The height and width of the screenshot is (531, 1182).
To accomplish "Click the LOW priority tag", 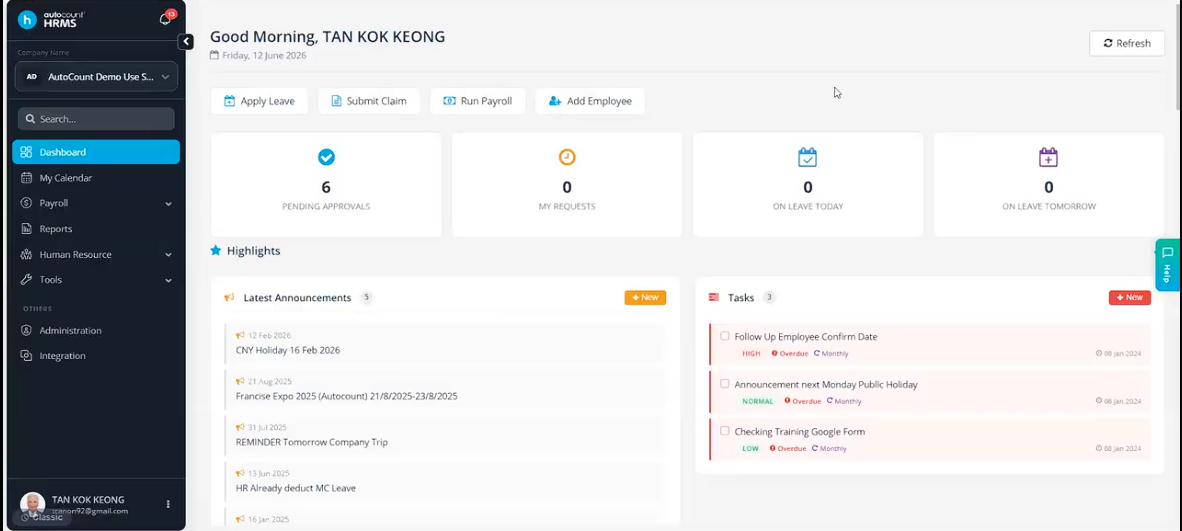I will (x=750, y=448).
